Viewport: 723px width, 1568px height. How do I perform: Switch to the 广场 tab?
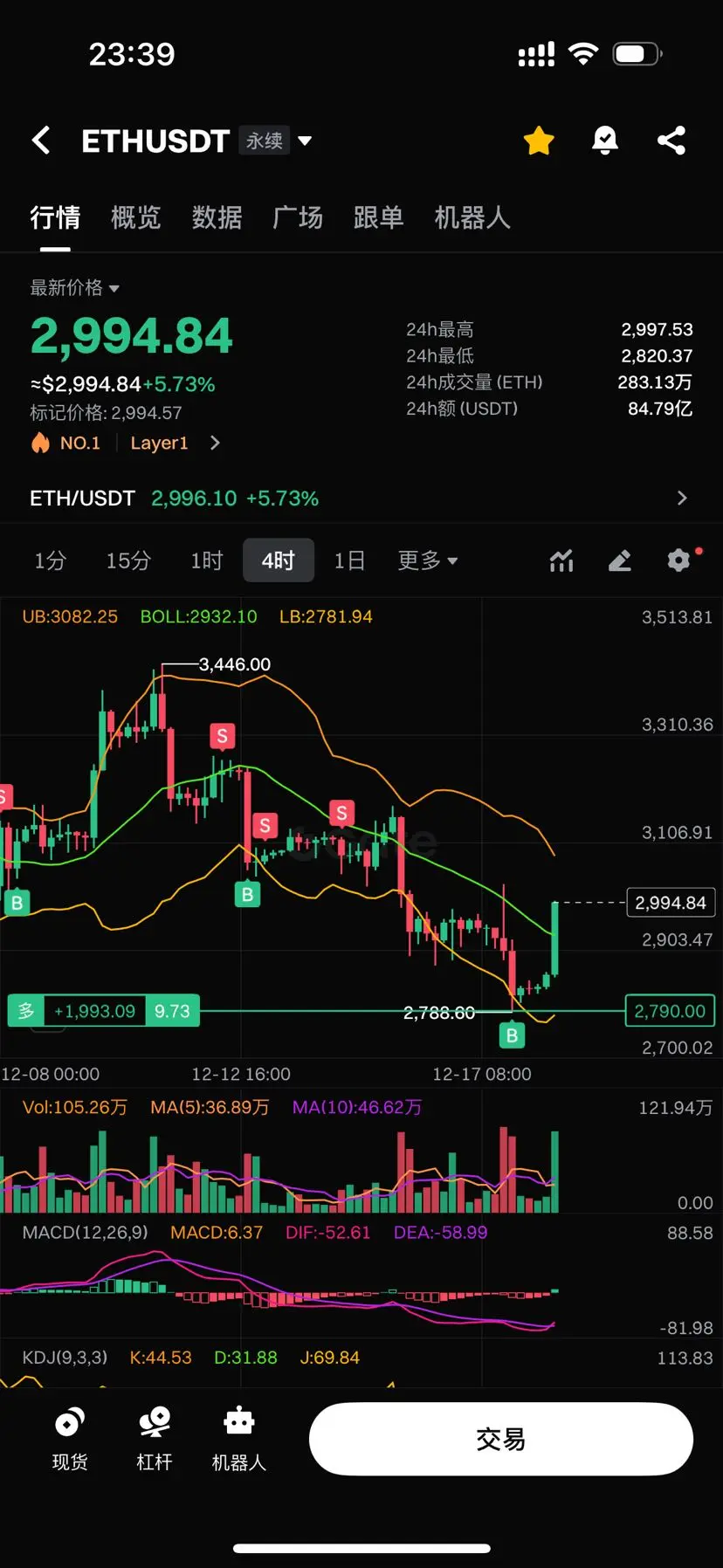[298, 217]
